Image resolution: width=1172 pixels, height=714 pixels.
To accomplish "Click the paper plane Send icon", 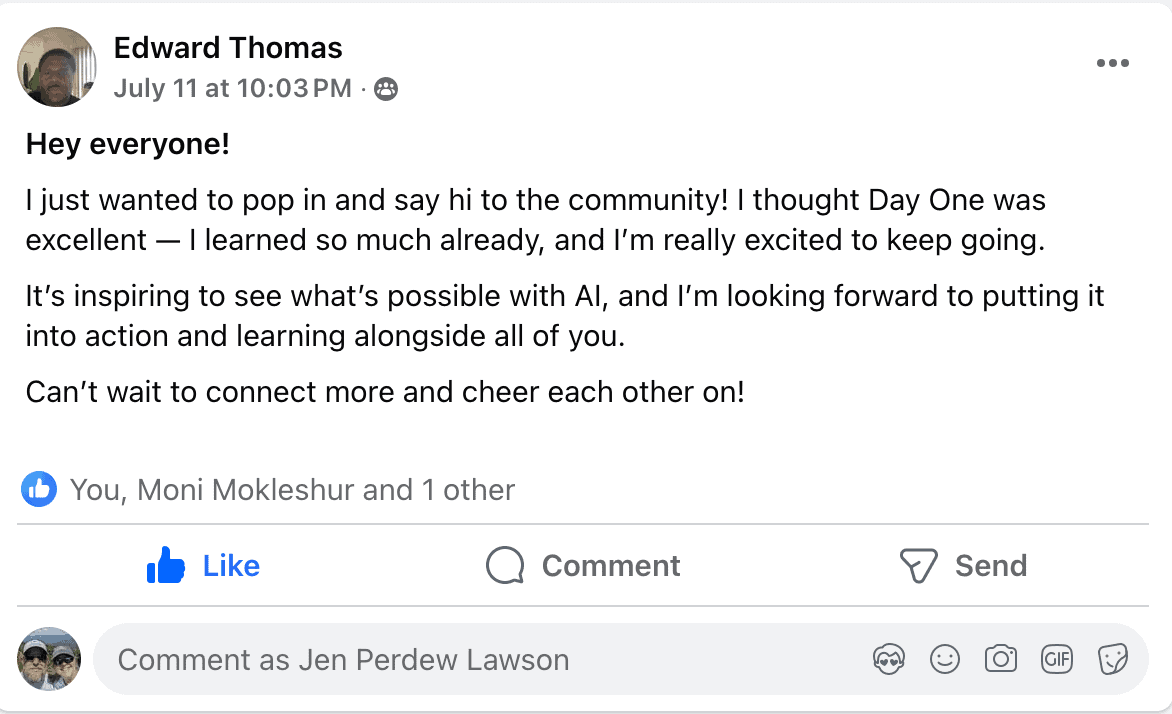I will coord(917,566).
